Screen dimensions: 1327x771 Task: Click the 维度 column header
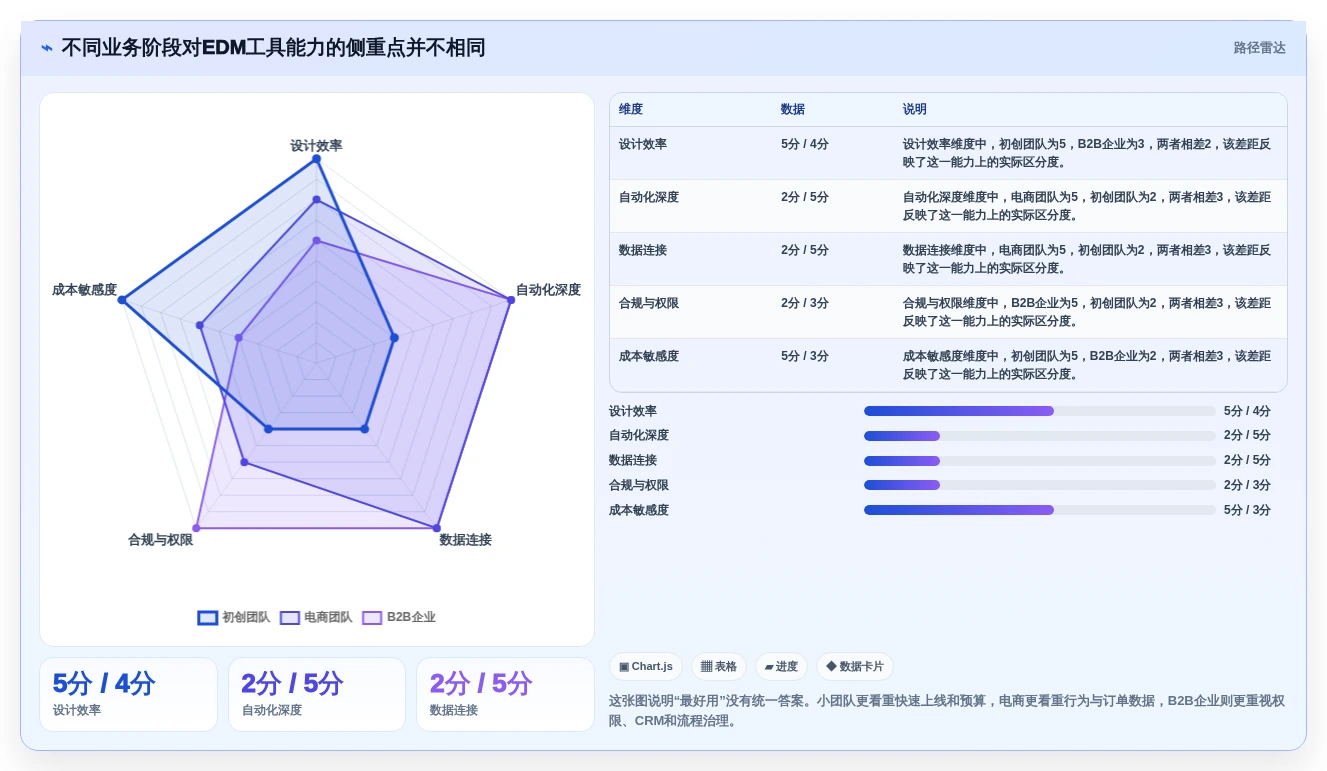631,109
